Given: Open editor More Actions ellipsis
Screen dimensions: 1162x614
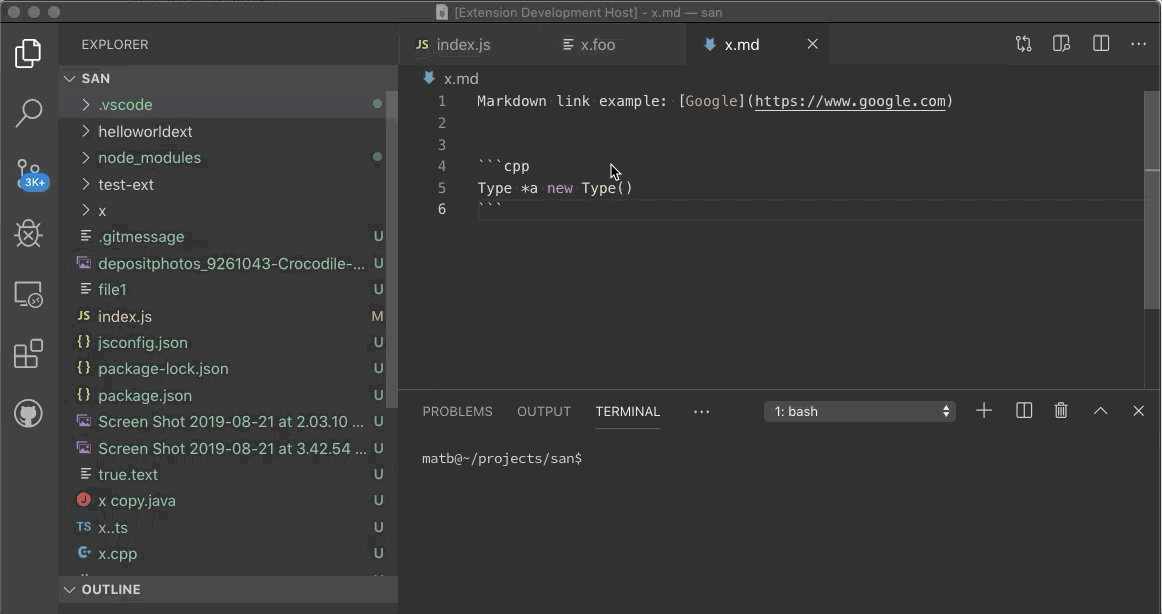Looking at the screenshot, I should coord(1138,44).
